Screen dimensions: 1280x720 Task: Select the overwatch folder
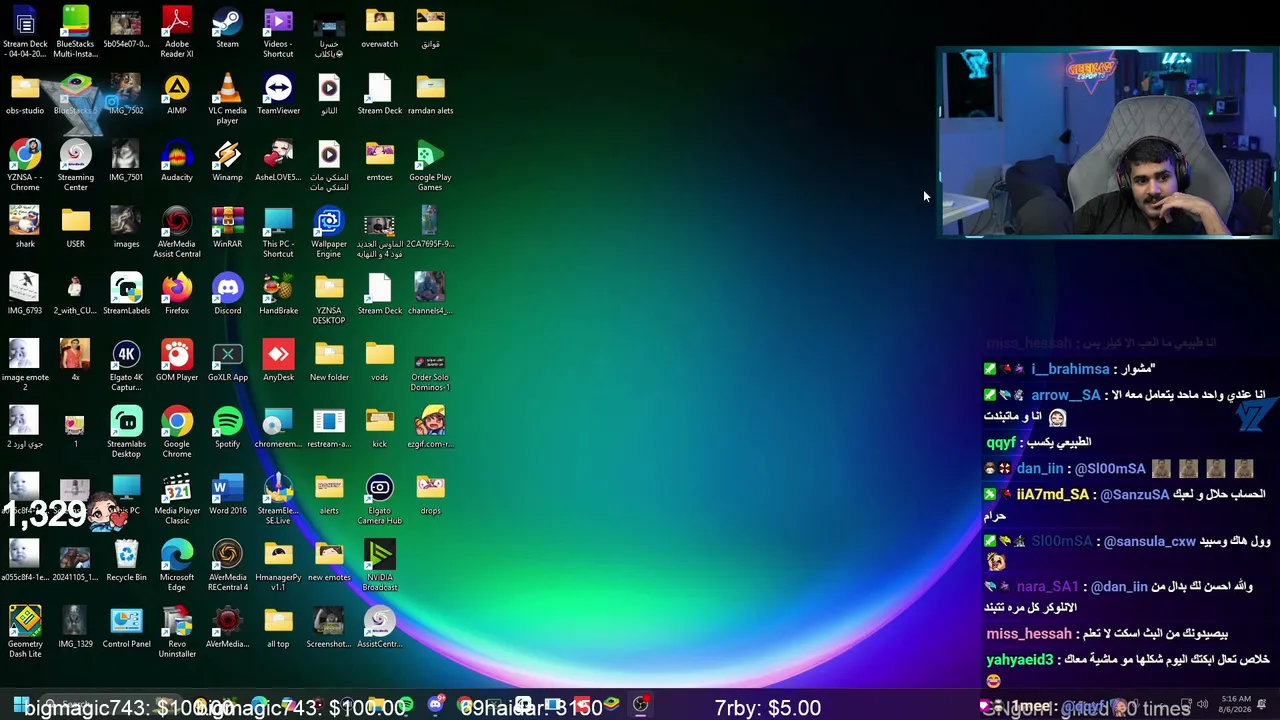pos(379,27)
